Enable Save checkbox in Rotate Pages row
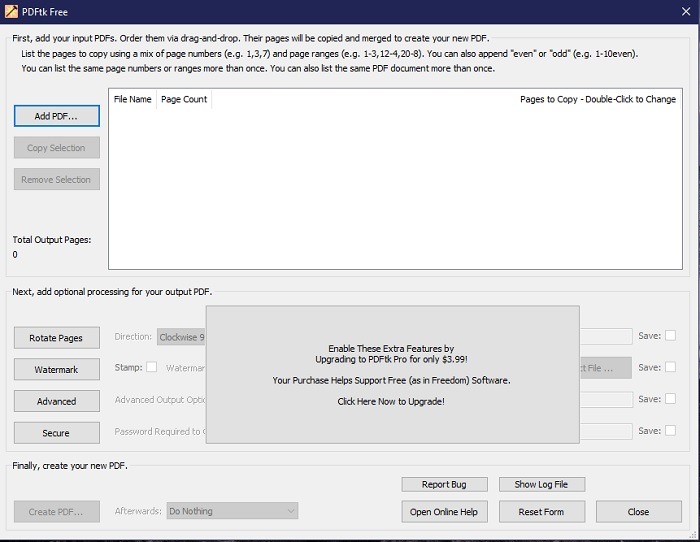700x542 pixels. point(670,336)
